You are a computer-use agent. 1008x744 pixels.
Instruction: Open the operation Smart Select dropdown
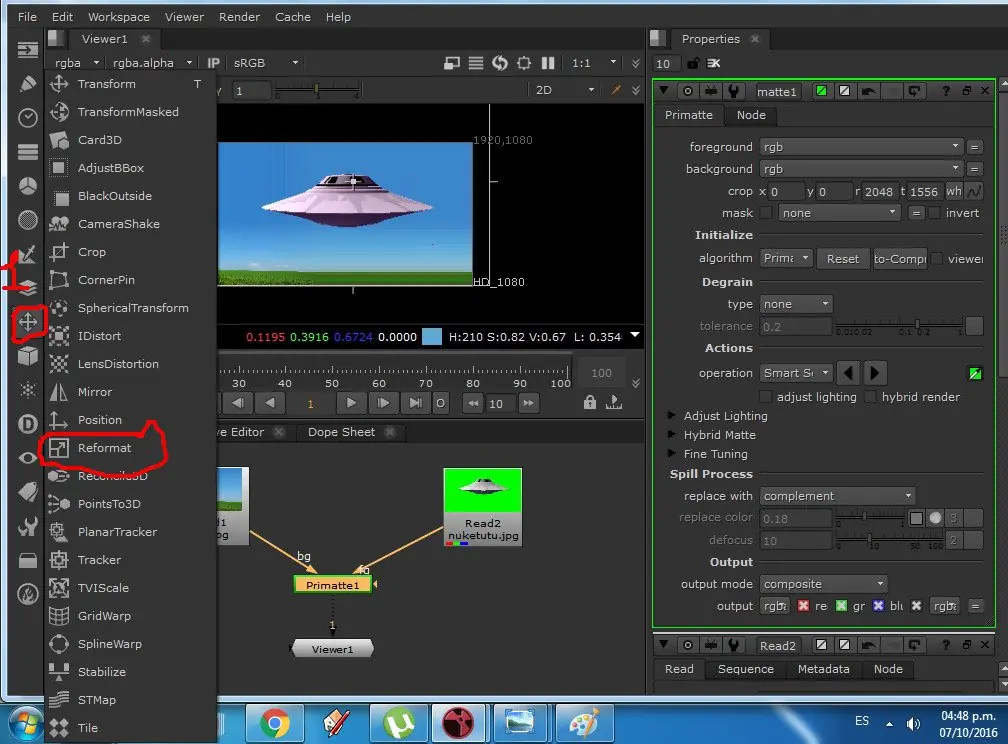coord(796,373)
